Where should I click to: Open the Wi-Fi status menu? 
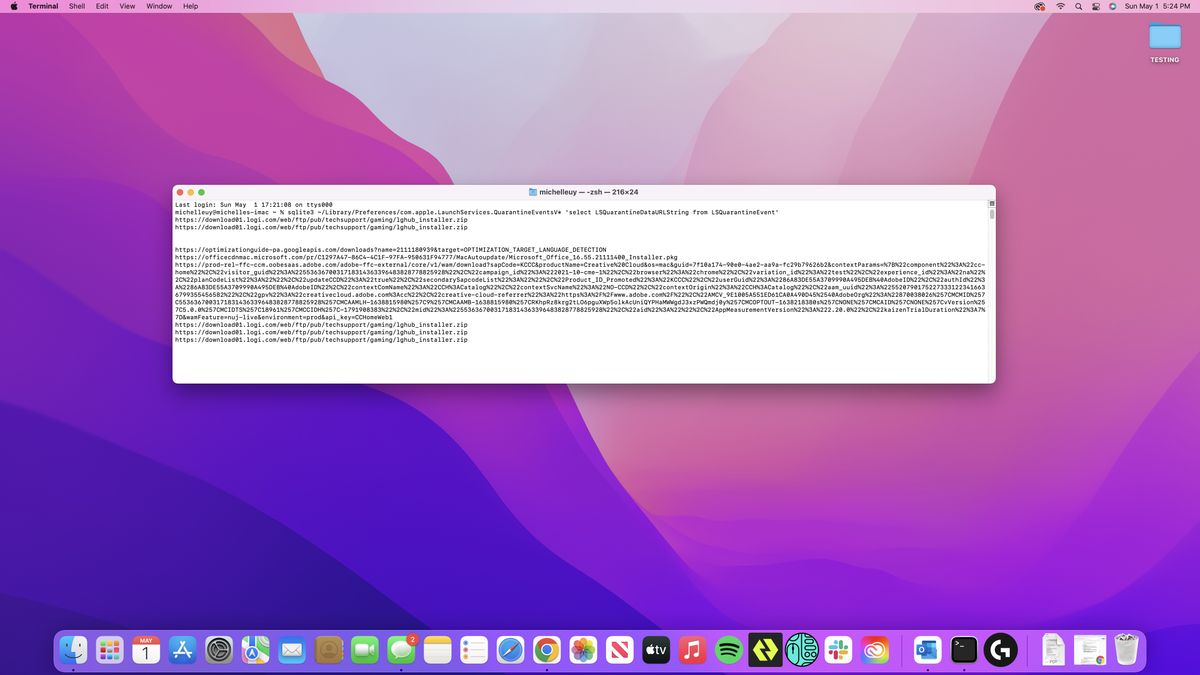tap(1060, 6)
